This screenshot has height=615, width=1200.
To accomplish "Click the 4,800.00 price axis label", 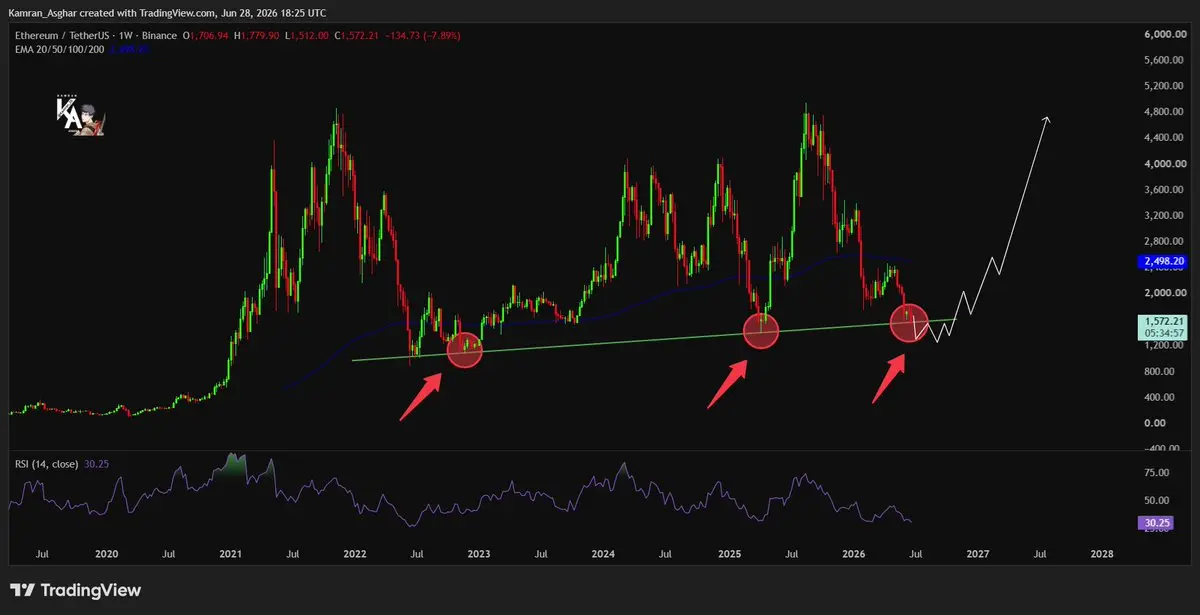I will (x=1163, y=112).
